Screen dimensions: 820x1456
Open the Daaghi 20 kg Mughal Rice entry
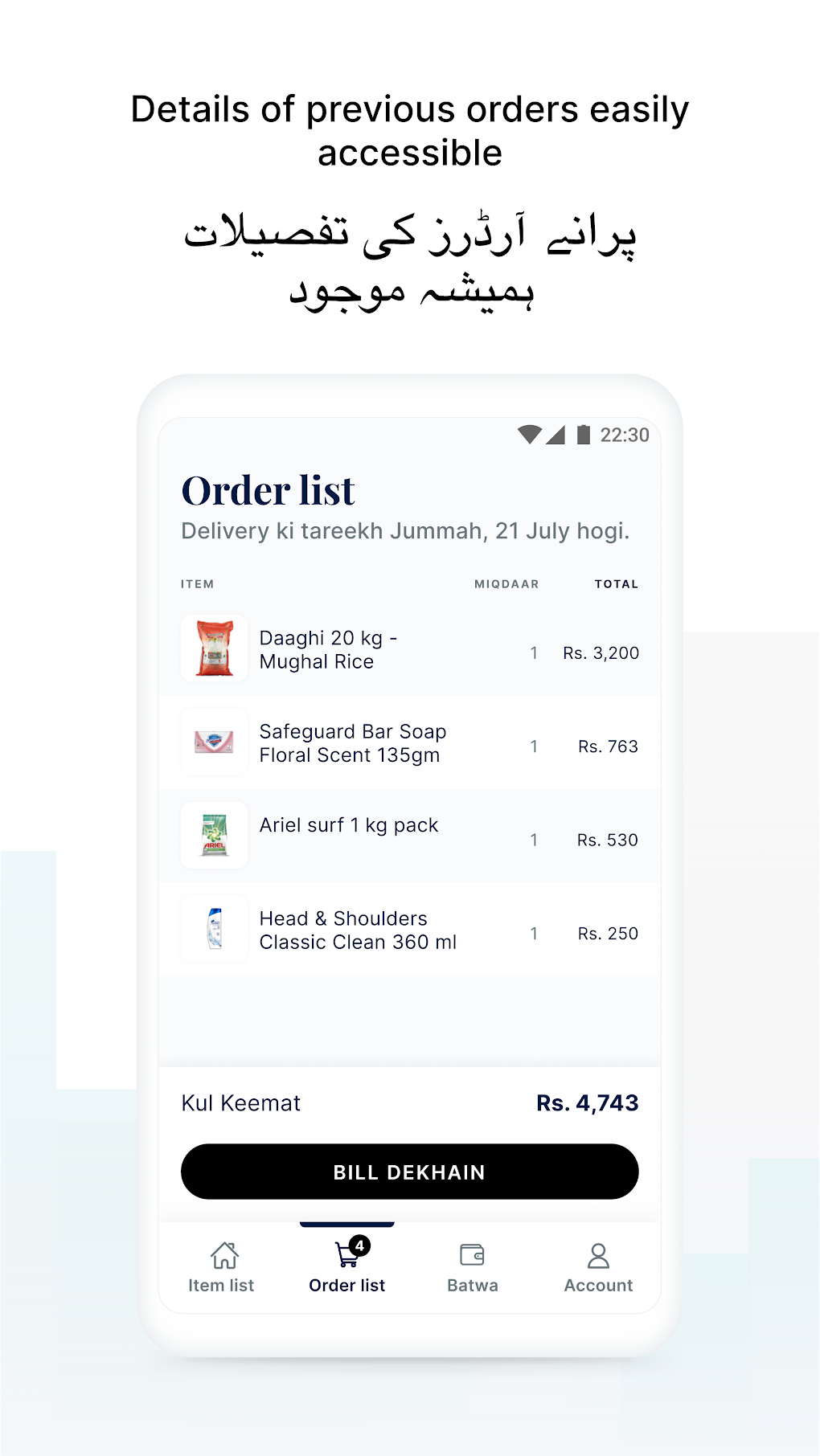328,650
